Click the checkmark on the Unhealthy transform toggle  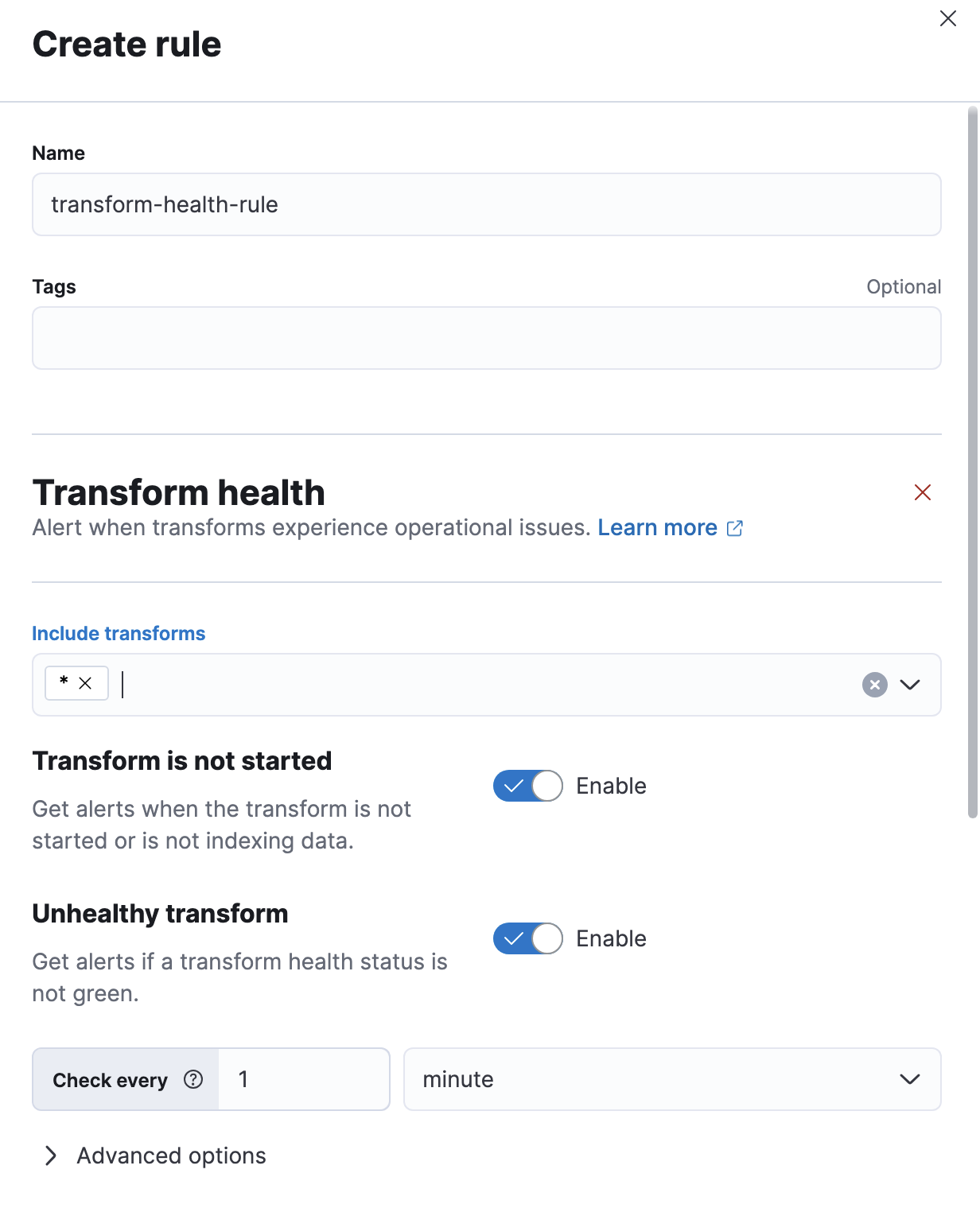tap(513, 938)
